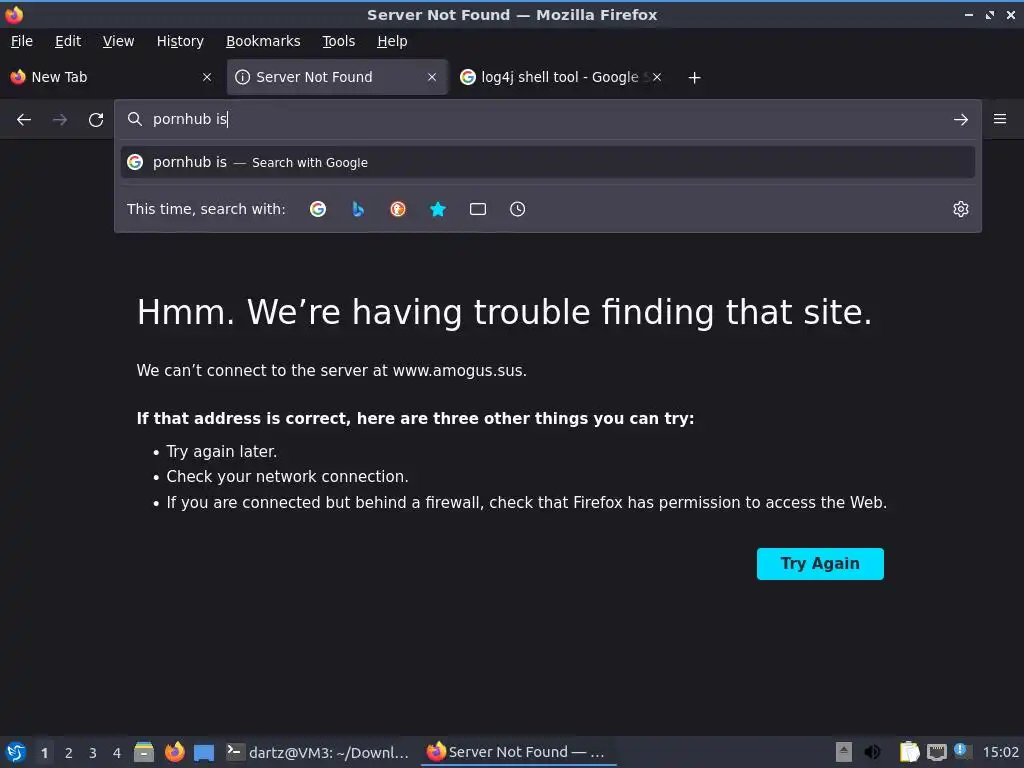Open the Help menu
Viewport: 1024px width, 768px height.
pyautogui.click(x=392, y=41)
